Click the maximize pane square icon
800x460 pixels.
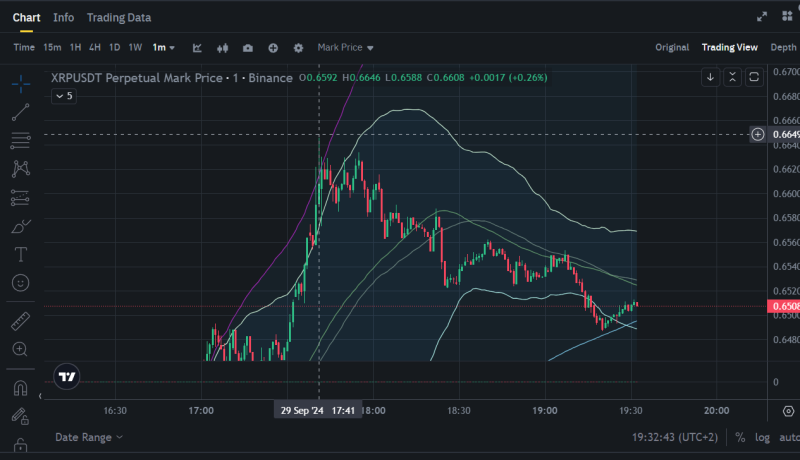point(754,78)
